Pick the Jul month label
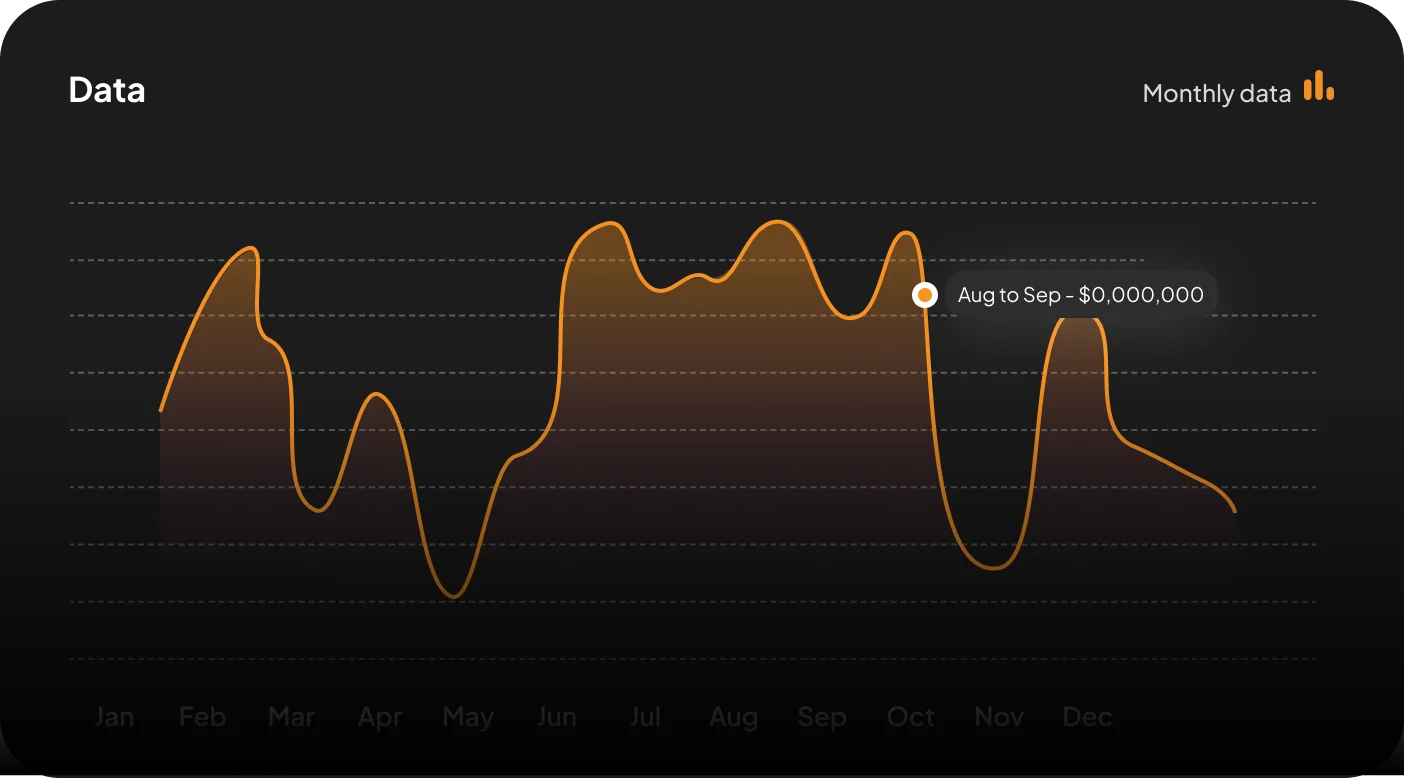Screen dimensions: 1404x778 [x=645, y=717]
